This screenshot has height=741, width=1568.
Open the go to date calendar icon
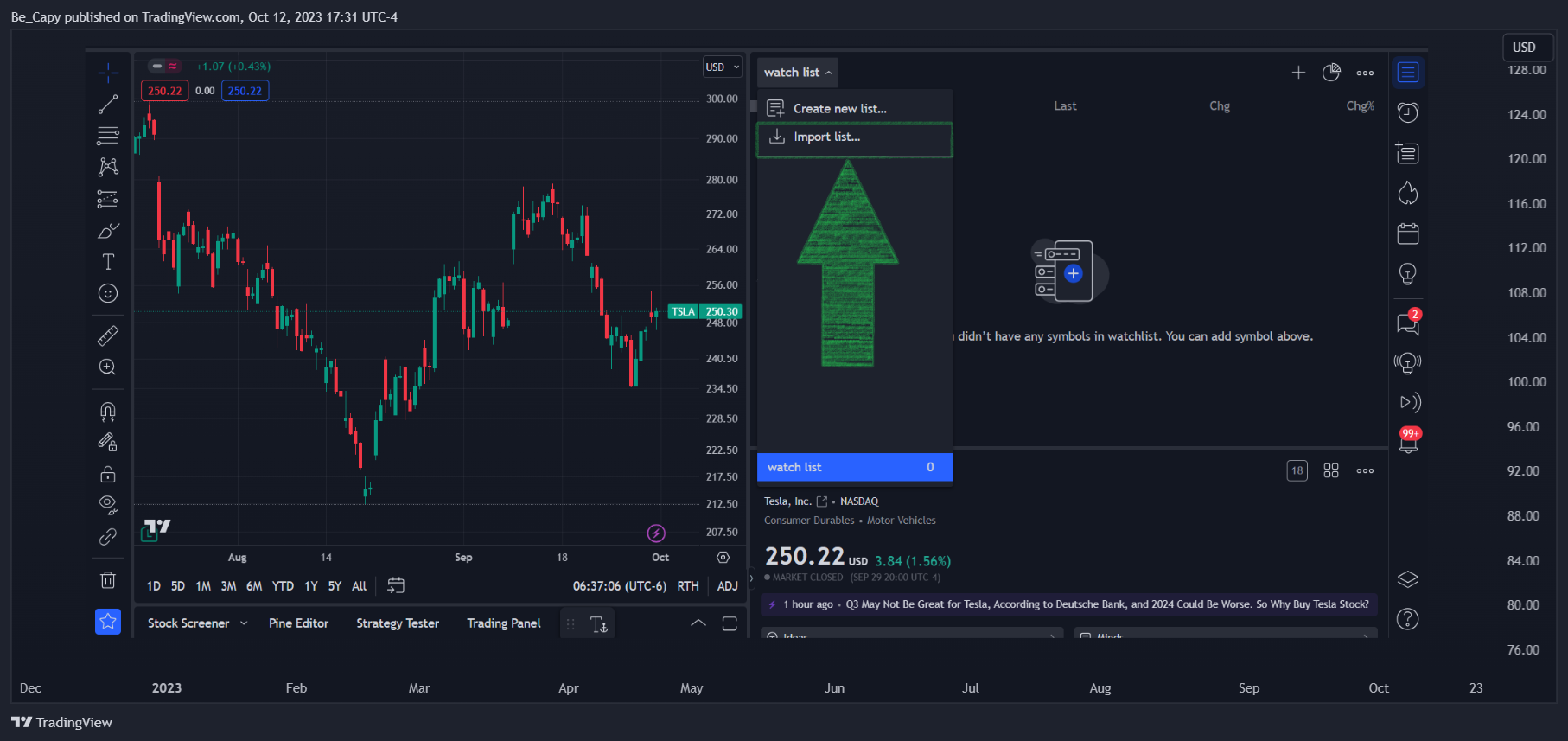[x=396, y=586]
